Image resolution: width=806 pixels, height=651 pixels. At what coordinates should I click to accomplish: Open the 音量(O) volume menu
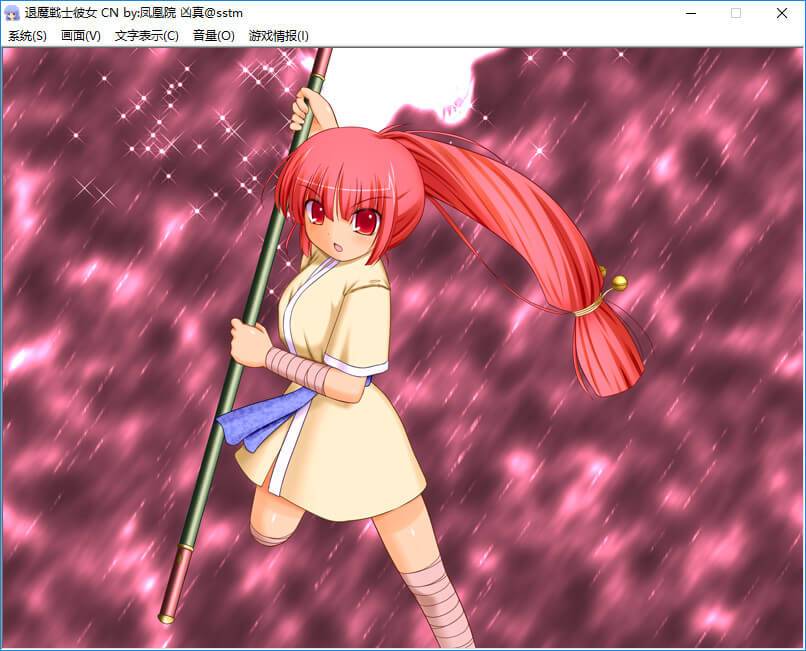214,36
